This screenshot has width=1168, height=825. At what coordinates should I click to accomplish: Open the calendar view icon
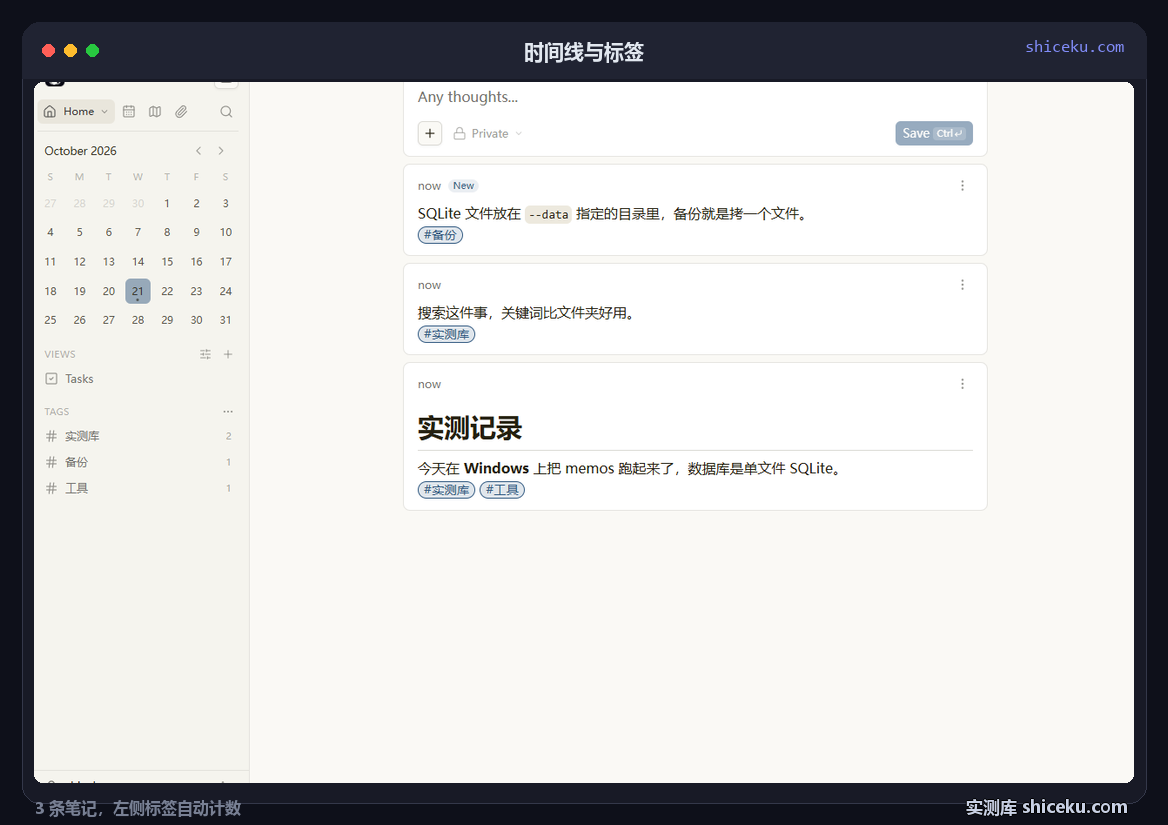click(x=129, y=112)
